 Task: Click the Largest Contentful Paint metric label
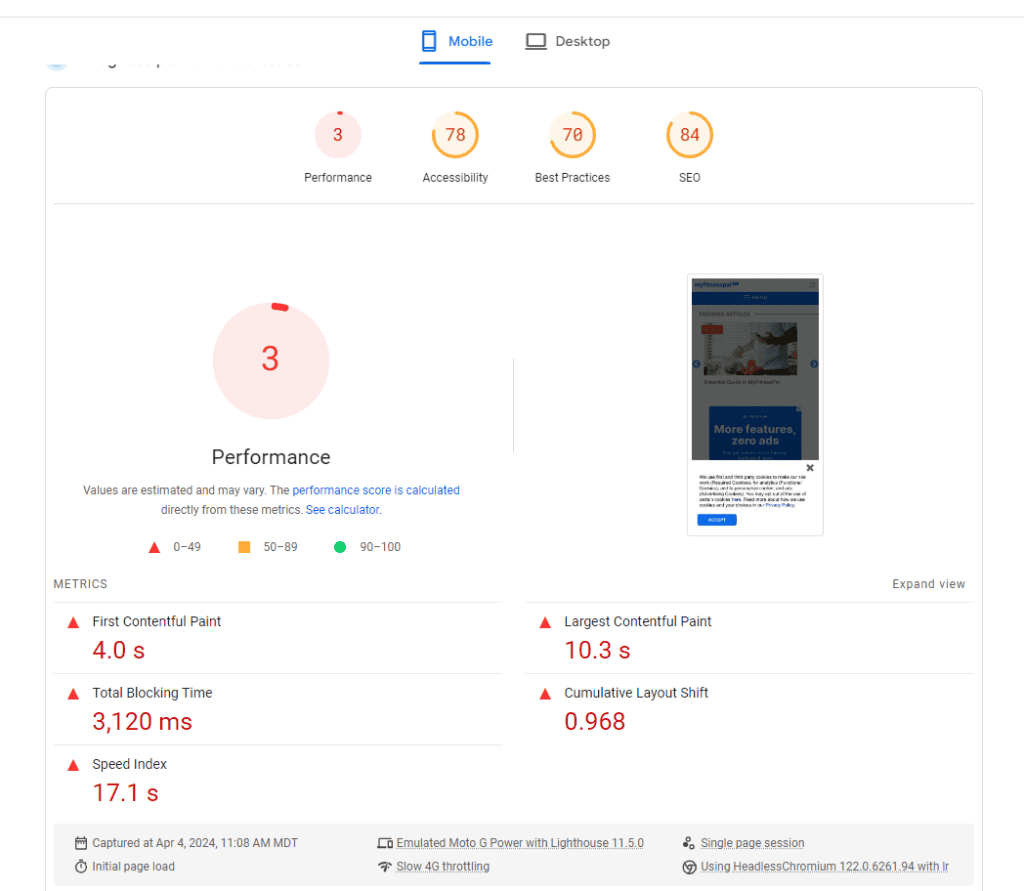tap(637, 621)
